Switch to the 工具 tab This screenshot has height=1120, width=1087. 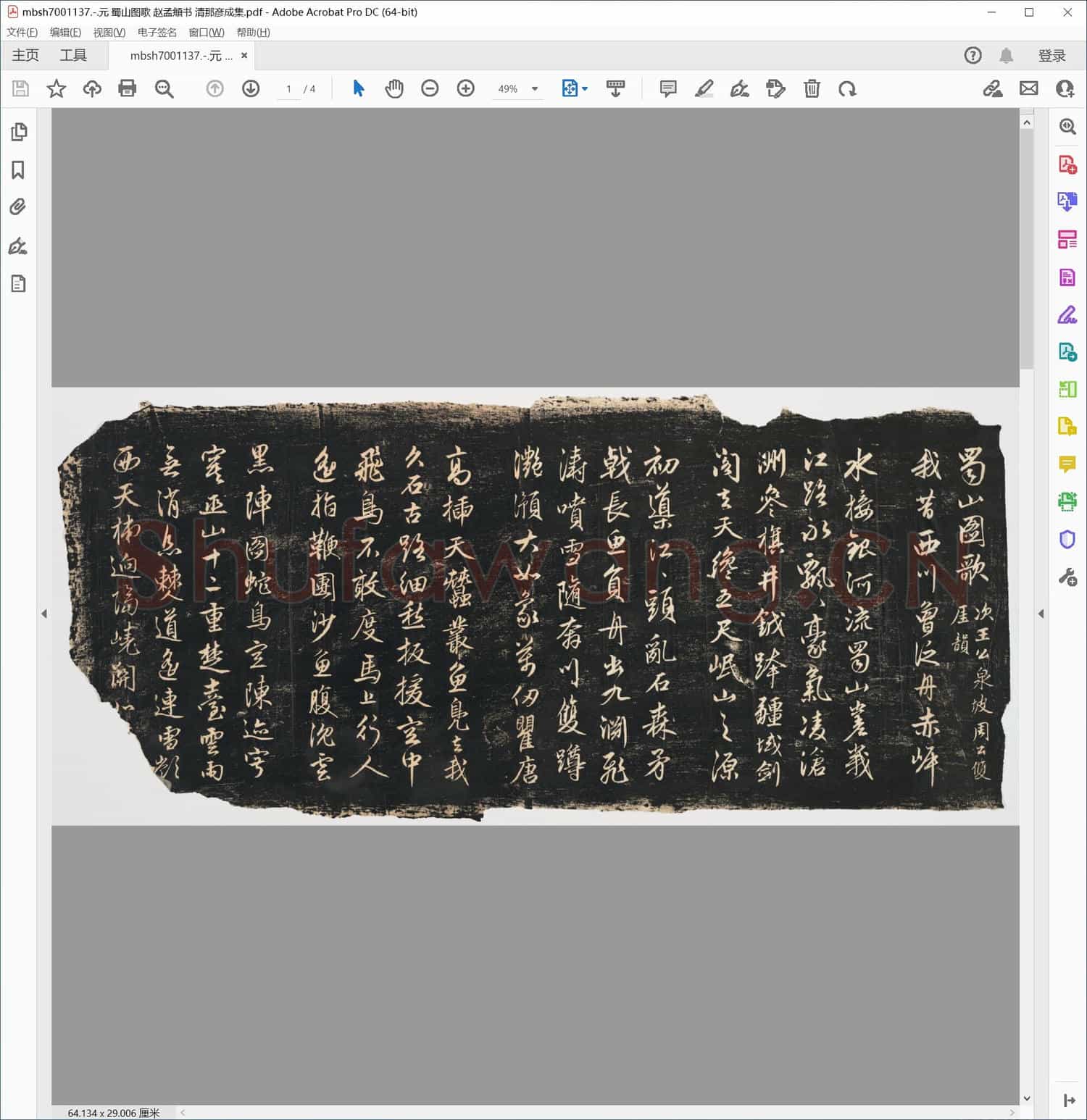point(73,56)
